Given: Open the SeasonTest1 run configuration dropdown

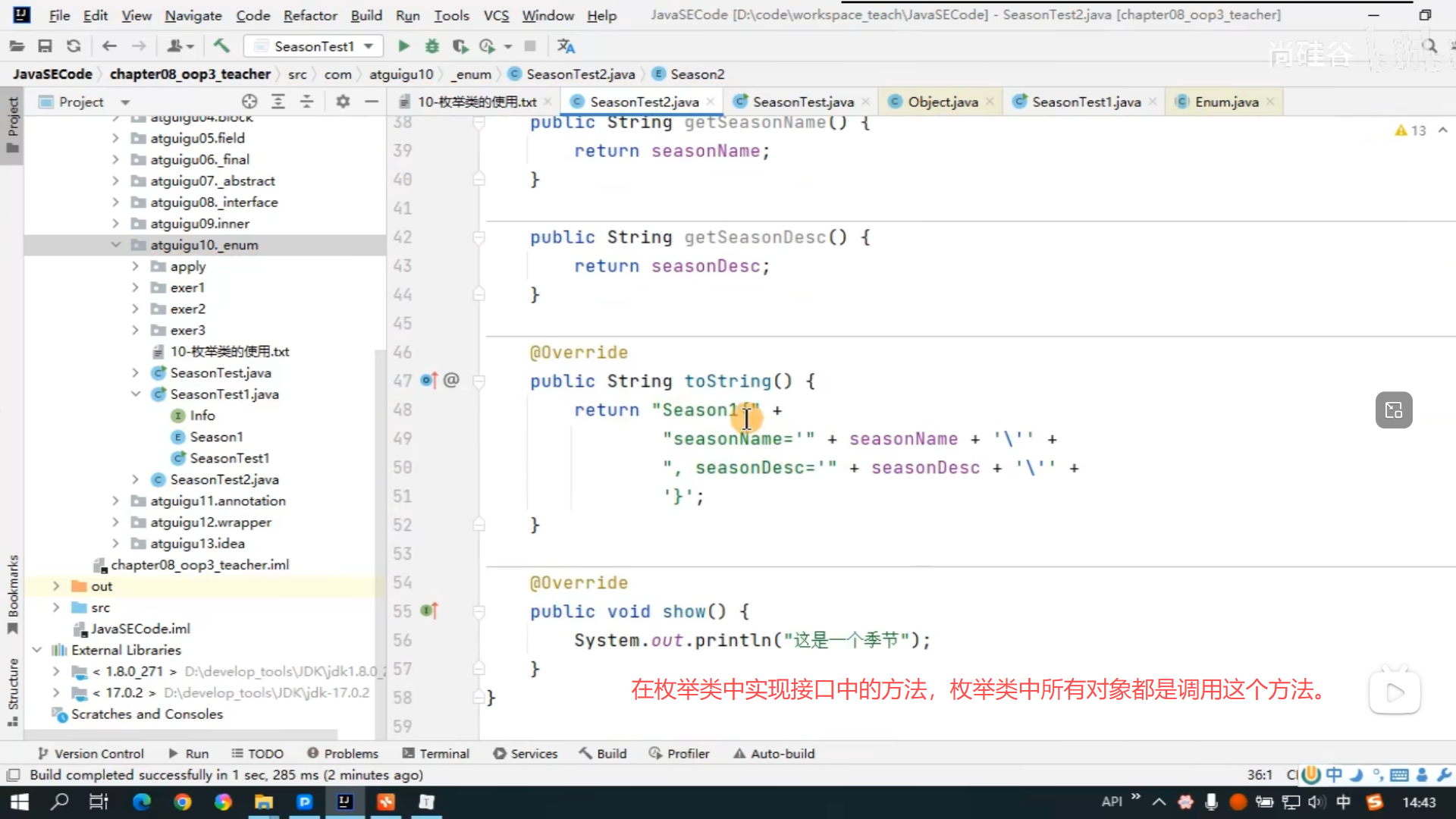Looking at the screenshot, I should pyautogui.click(x=313, y=46).
